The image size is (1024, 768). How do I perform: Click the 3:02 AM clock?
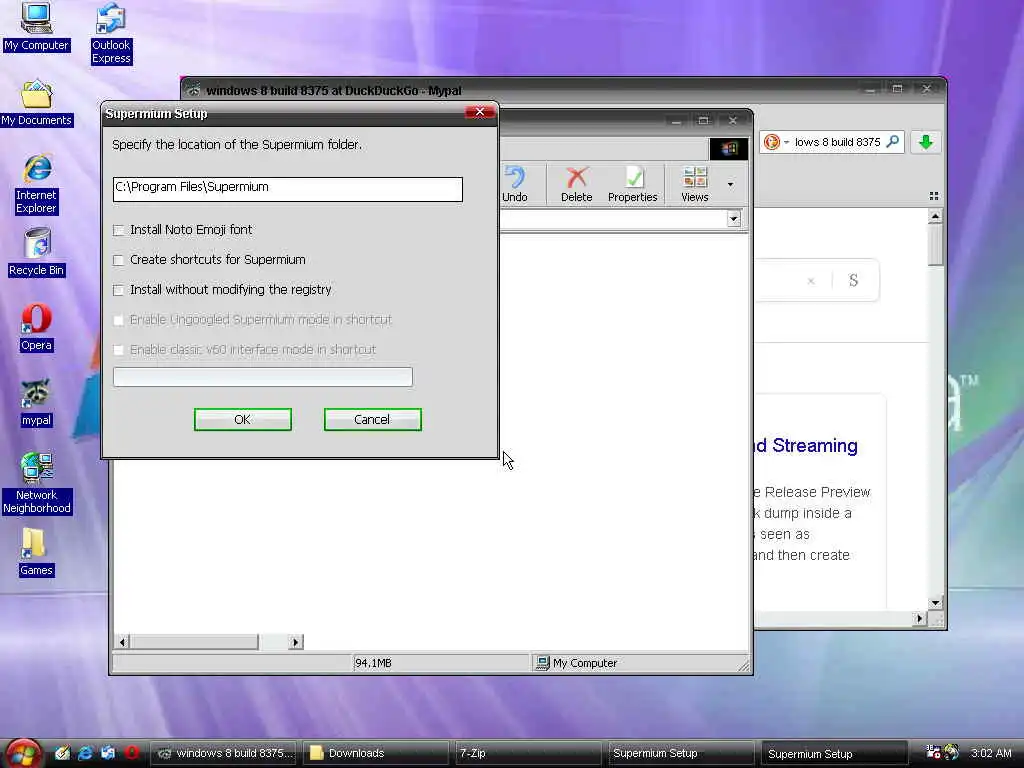(x=991, y=753)
